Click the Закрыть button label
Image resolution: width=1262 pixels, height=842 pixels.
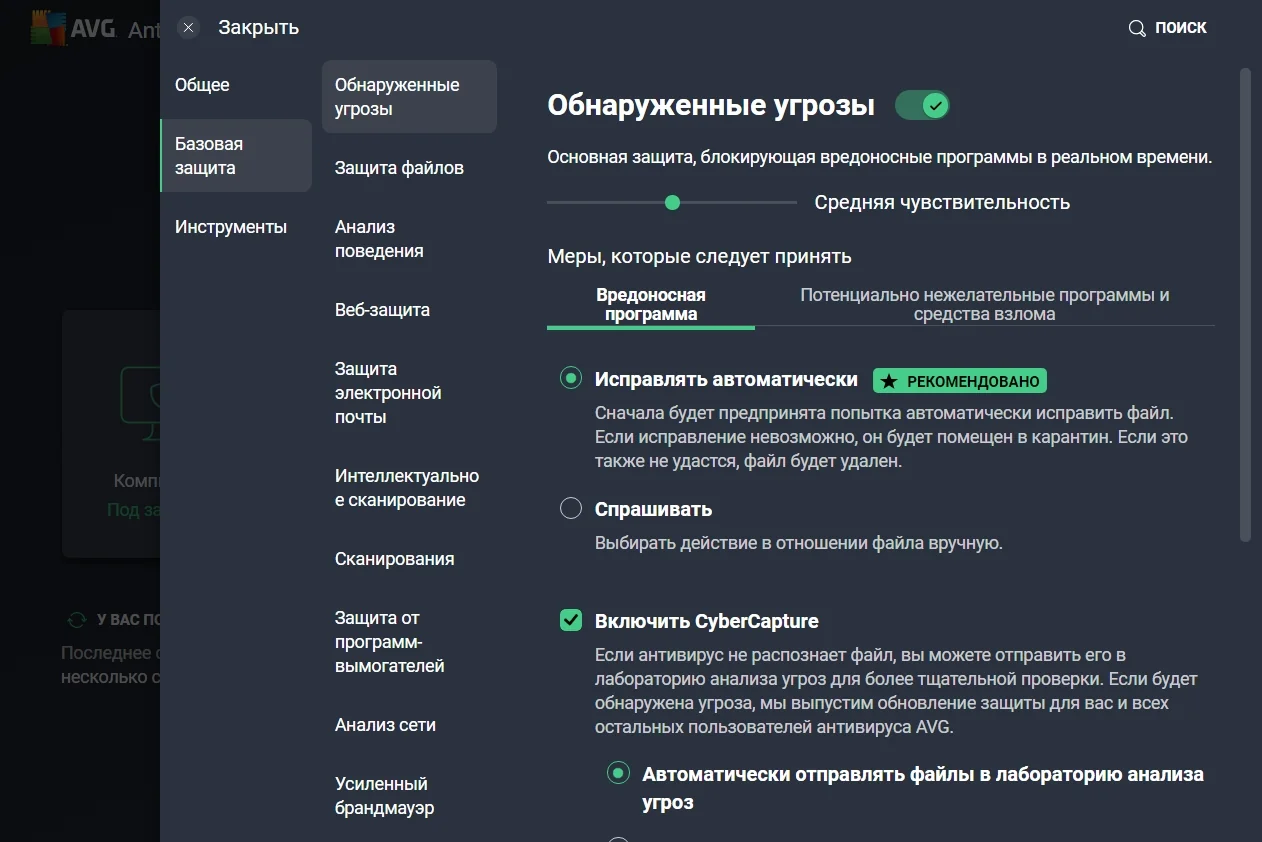click(259, 28)
